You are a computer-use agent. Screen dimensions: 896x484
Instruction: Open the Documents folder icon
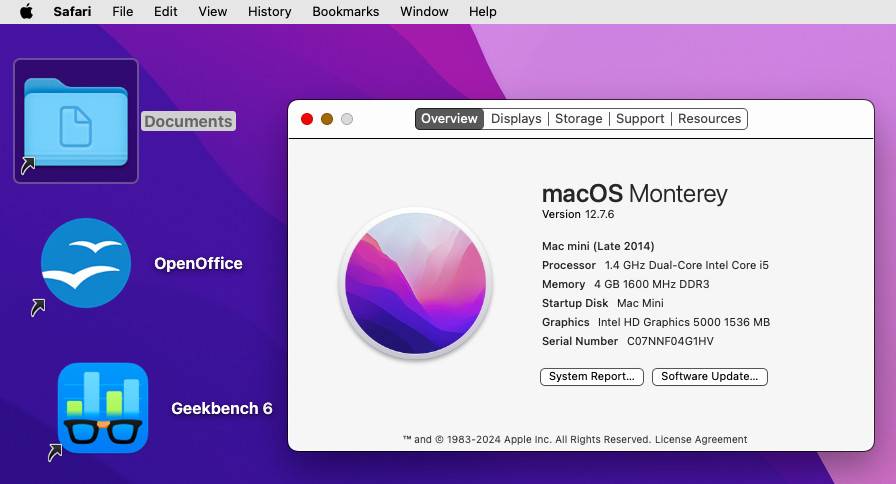click(x=76, y=121)
